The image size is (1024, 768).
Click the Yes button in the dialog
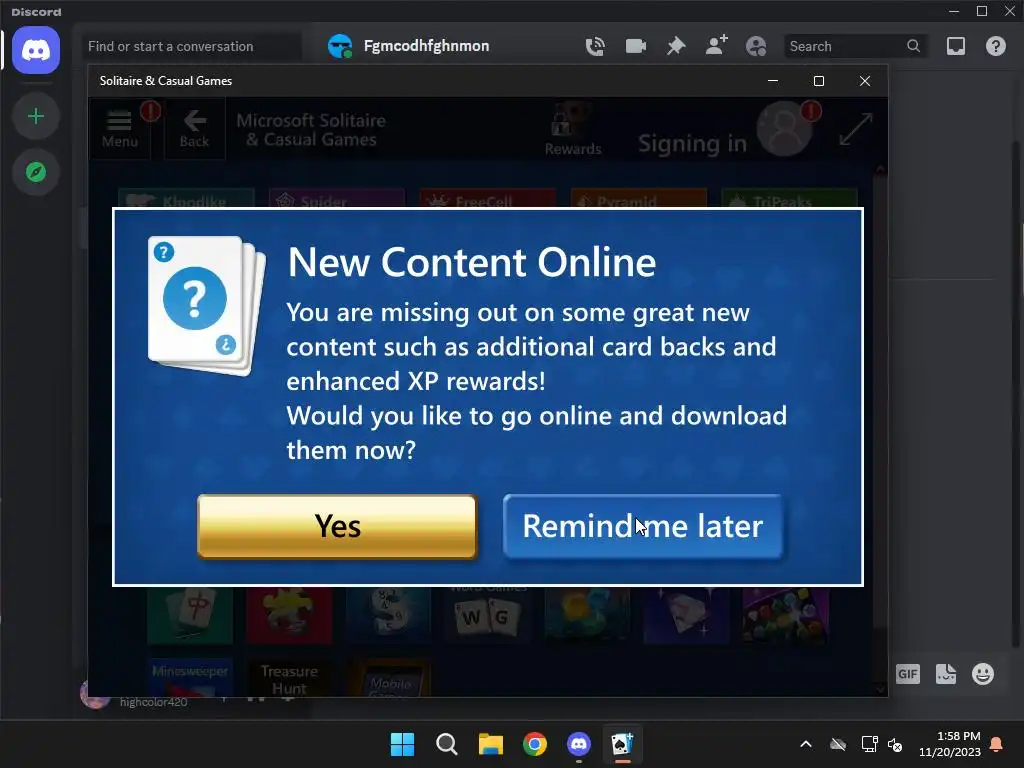click(337, 526)
